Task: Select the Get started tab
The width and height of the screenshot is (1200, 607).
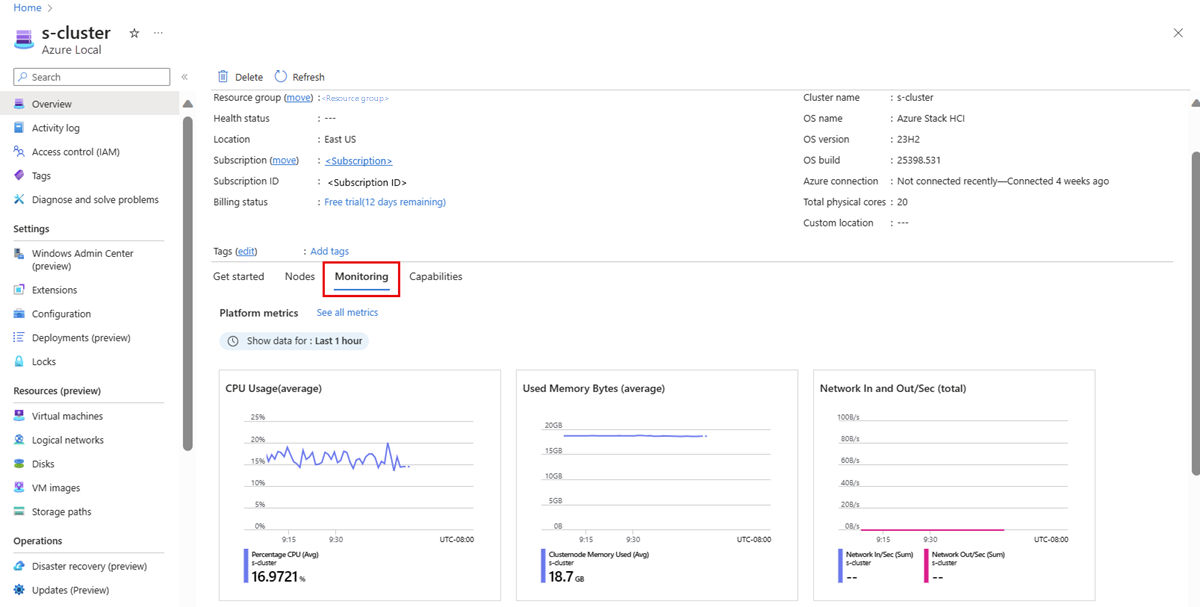Action: 239,277
